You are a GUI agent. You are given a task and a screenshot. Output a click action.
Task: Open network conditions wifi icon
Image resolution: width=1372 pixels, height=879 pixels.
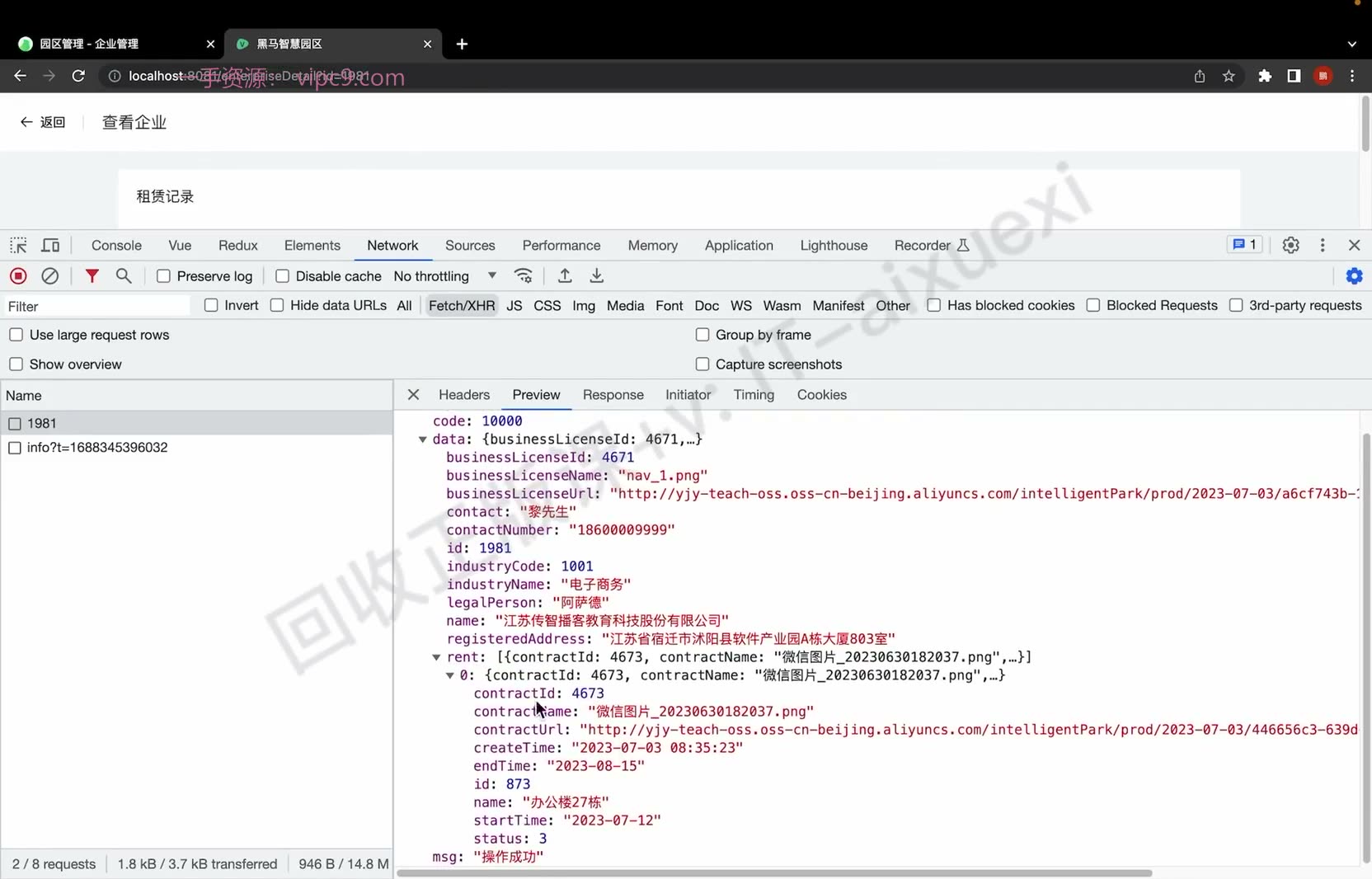pyautogui.click(x=523, y=275)
